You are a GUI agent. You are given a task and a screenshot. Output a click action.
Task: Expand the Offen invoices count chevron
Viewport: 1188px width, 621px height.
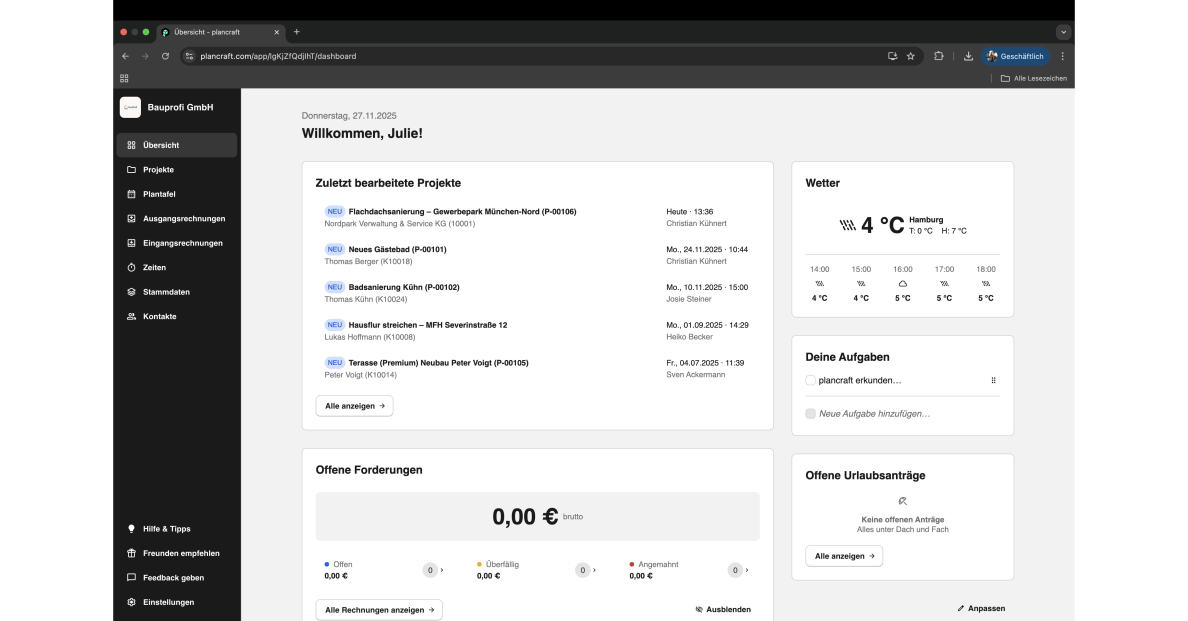point(442,570)
